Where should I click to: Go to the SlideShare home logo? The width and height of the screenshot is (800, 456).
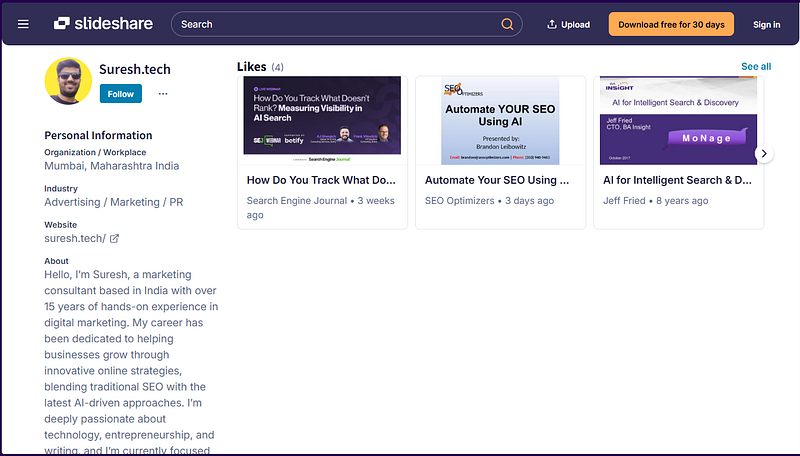tap(103, 23)
